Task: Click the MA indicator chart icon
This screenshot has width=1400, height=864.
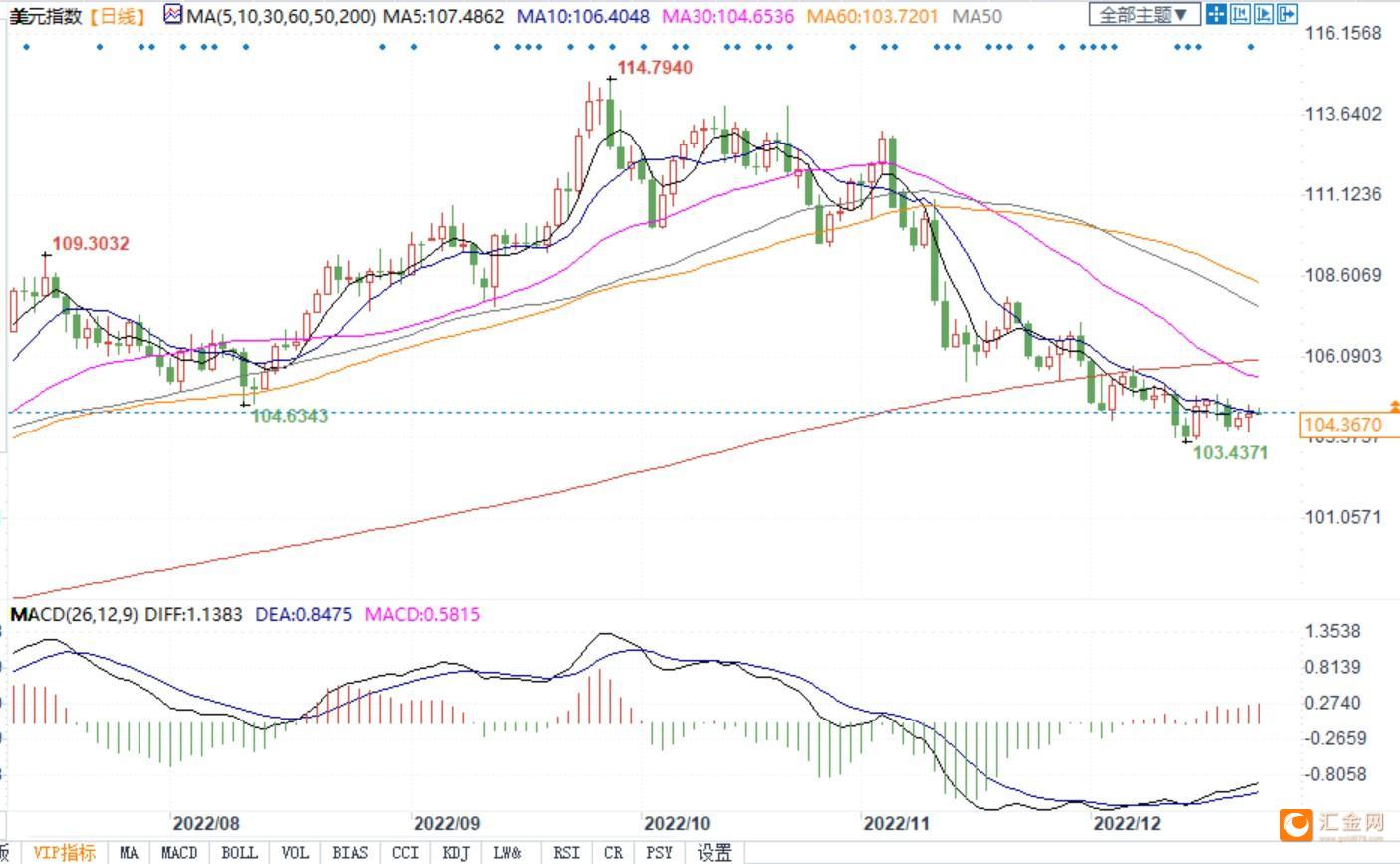Action: [x=173, y=15]
